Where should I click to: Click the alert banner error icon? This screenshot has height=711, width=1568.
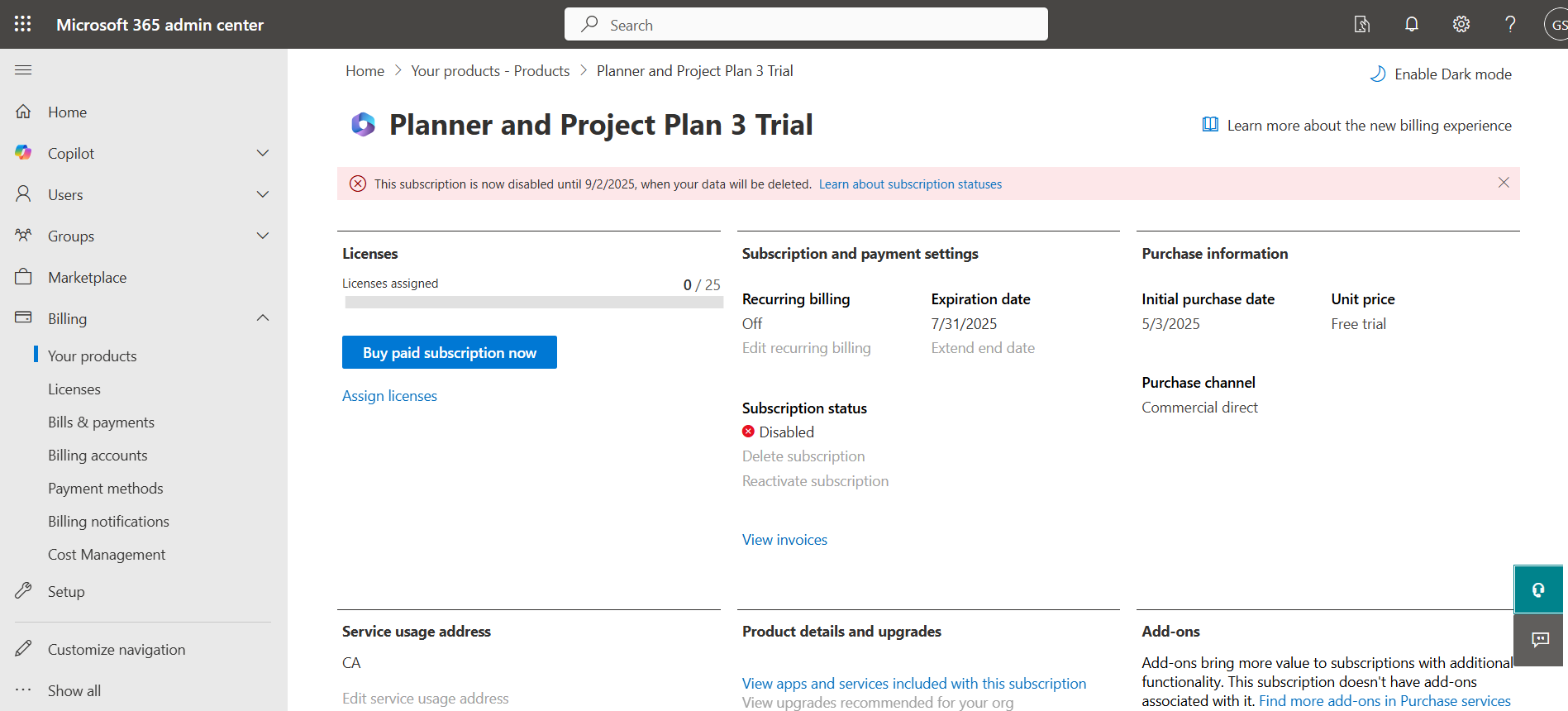click(x=358, y=184)
